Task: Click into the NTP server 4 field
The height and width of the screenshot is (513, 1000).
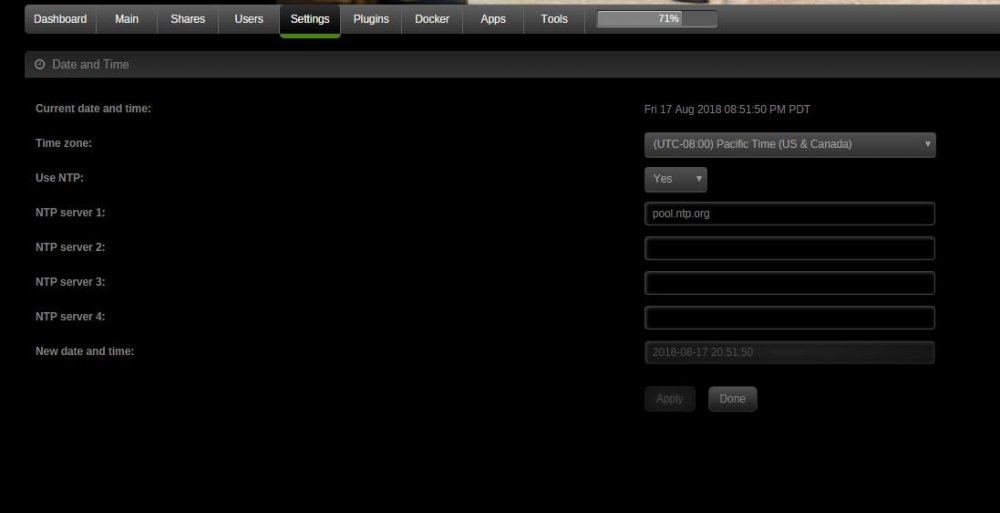Action: [790, 317]
